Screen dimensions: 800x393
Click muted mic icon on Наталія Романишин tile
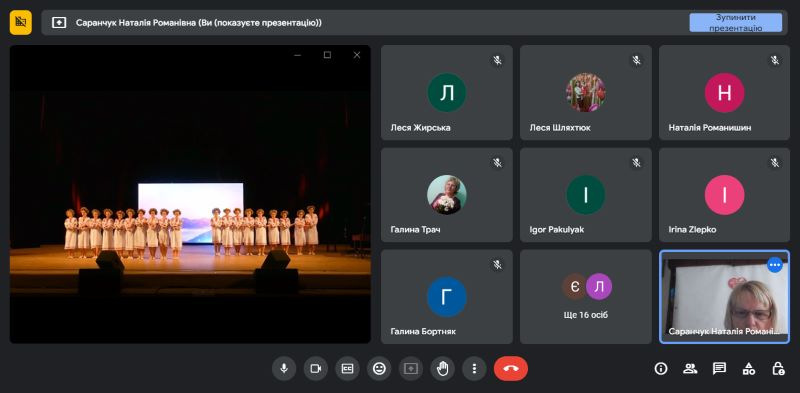pos(775,61)
